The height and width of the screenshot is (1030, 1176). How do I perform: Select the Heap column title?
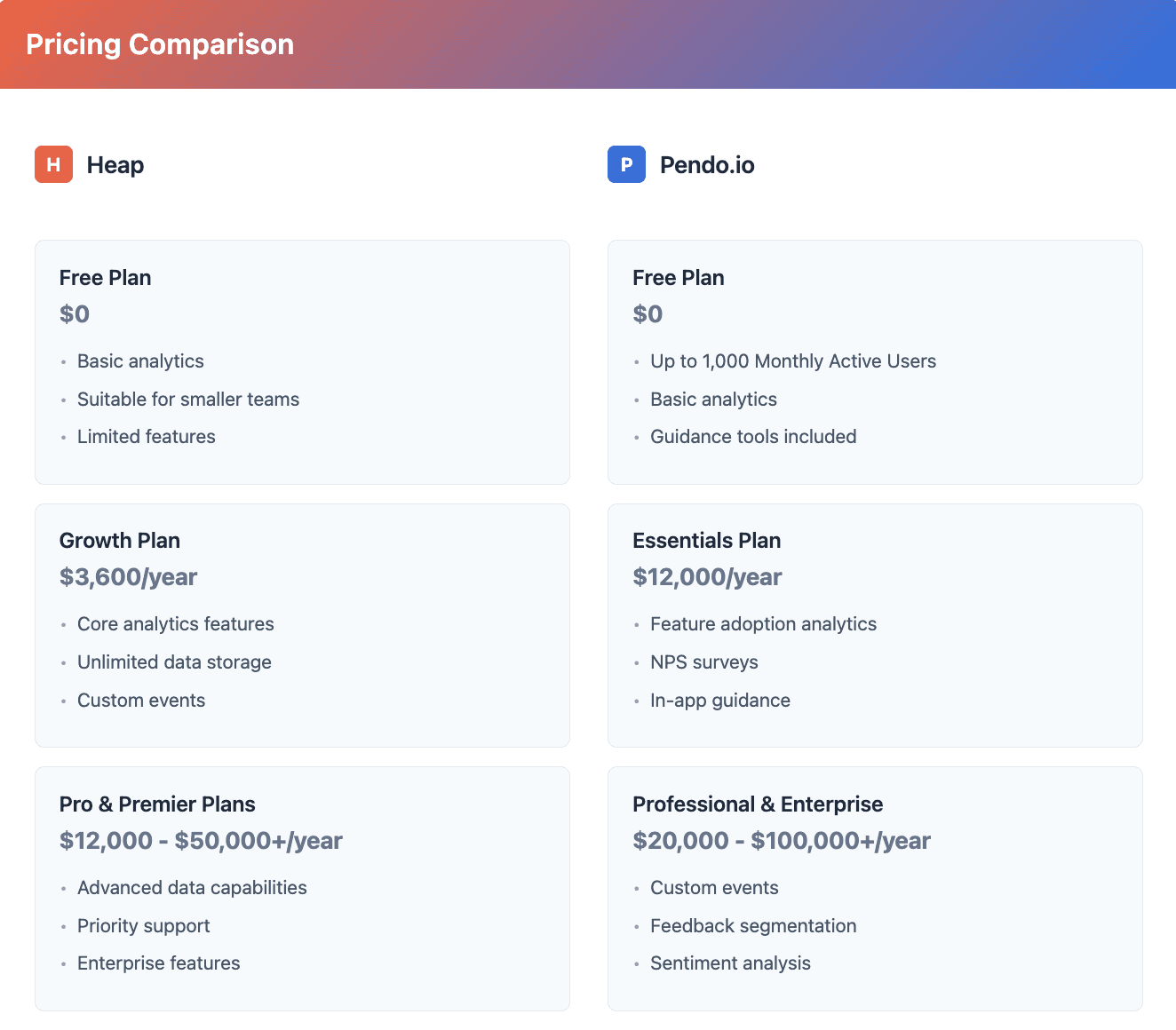click(x=115, y=165)
